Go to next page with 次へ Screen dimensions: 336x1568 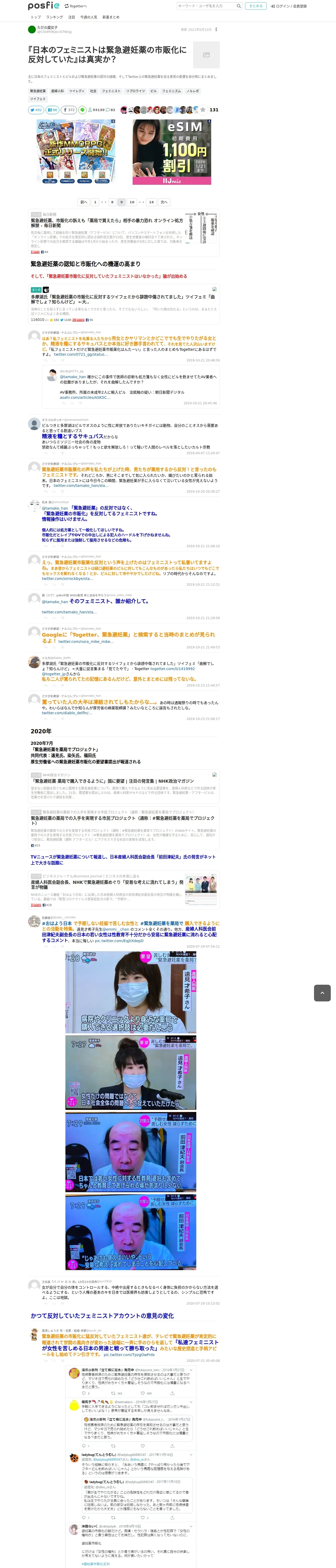164,202
